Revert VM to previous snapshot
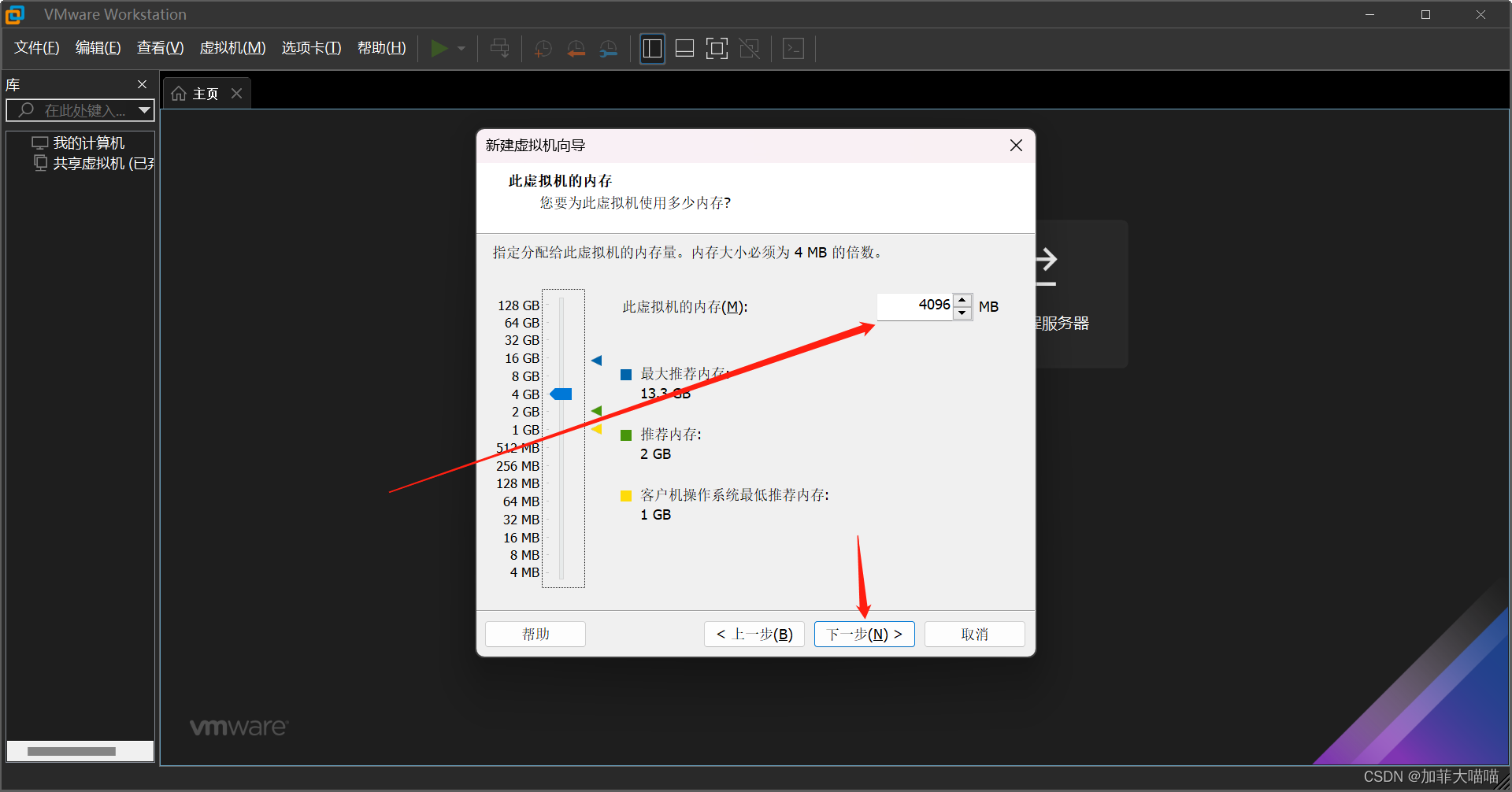The height and width of the screenshot is (792, 1512). coord(576,49)
